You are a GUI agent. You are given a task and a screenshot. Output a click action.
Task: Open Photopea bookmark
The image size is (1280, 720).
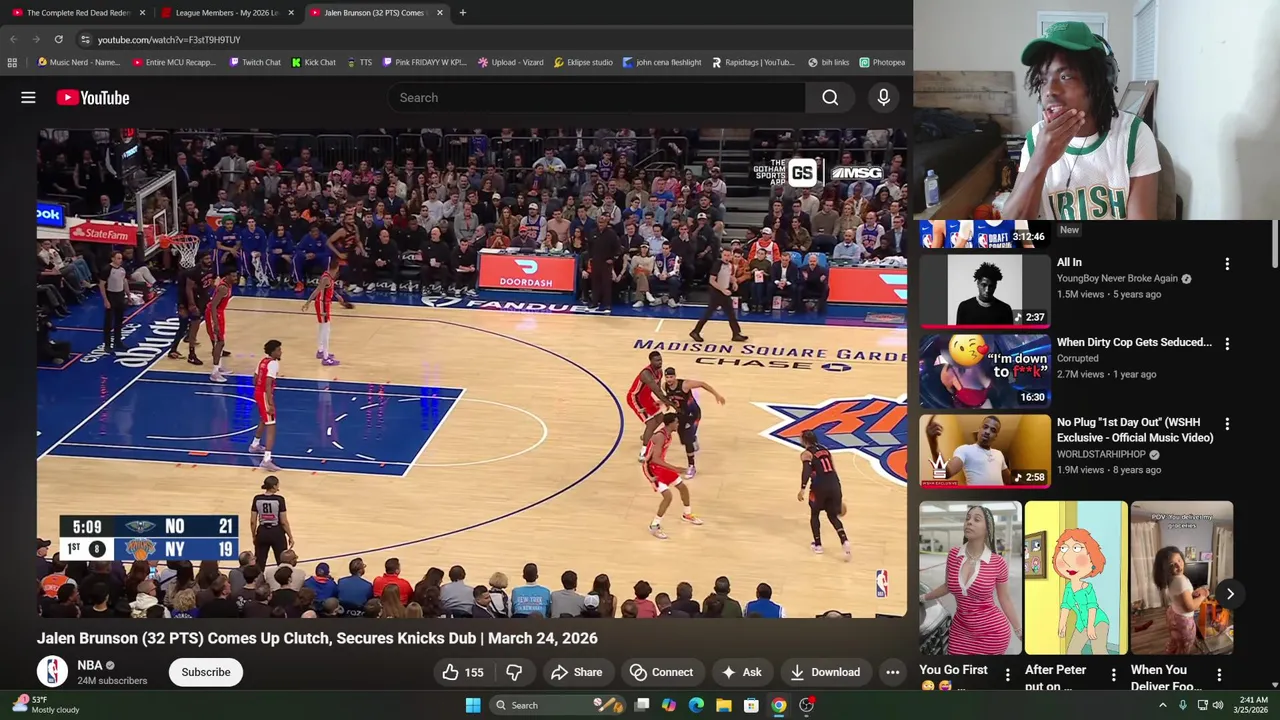click(x=882, y=62)
